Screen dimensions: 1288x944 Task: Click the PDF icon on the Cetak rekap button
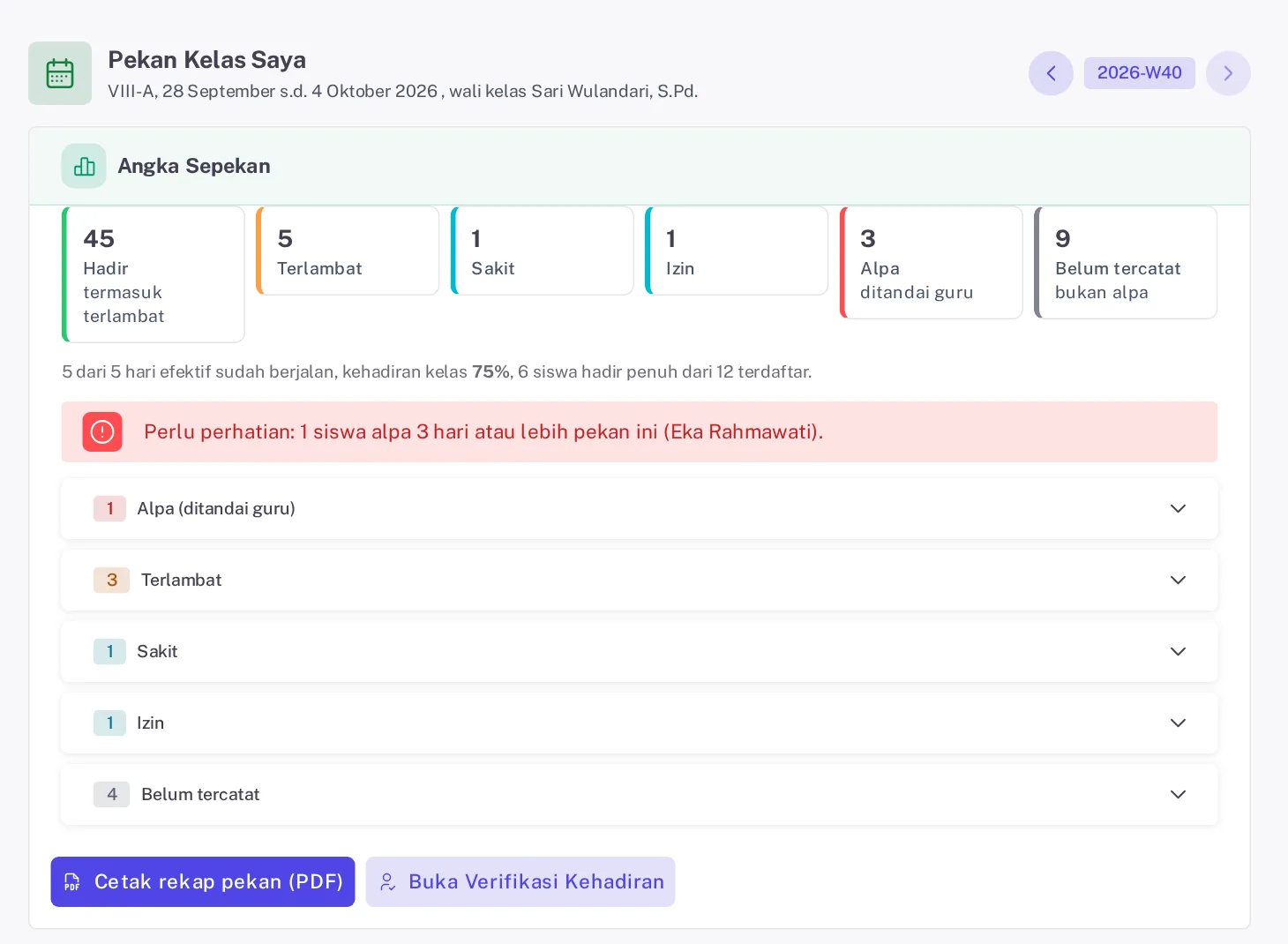[72, 882]
